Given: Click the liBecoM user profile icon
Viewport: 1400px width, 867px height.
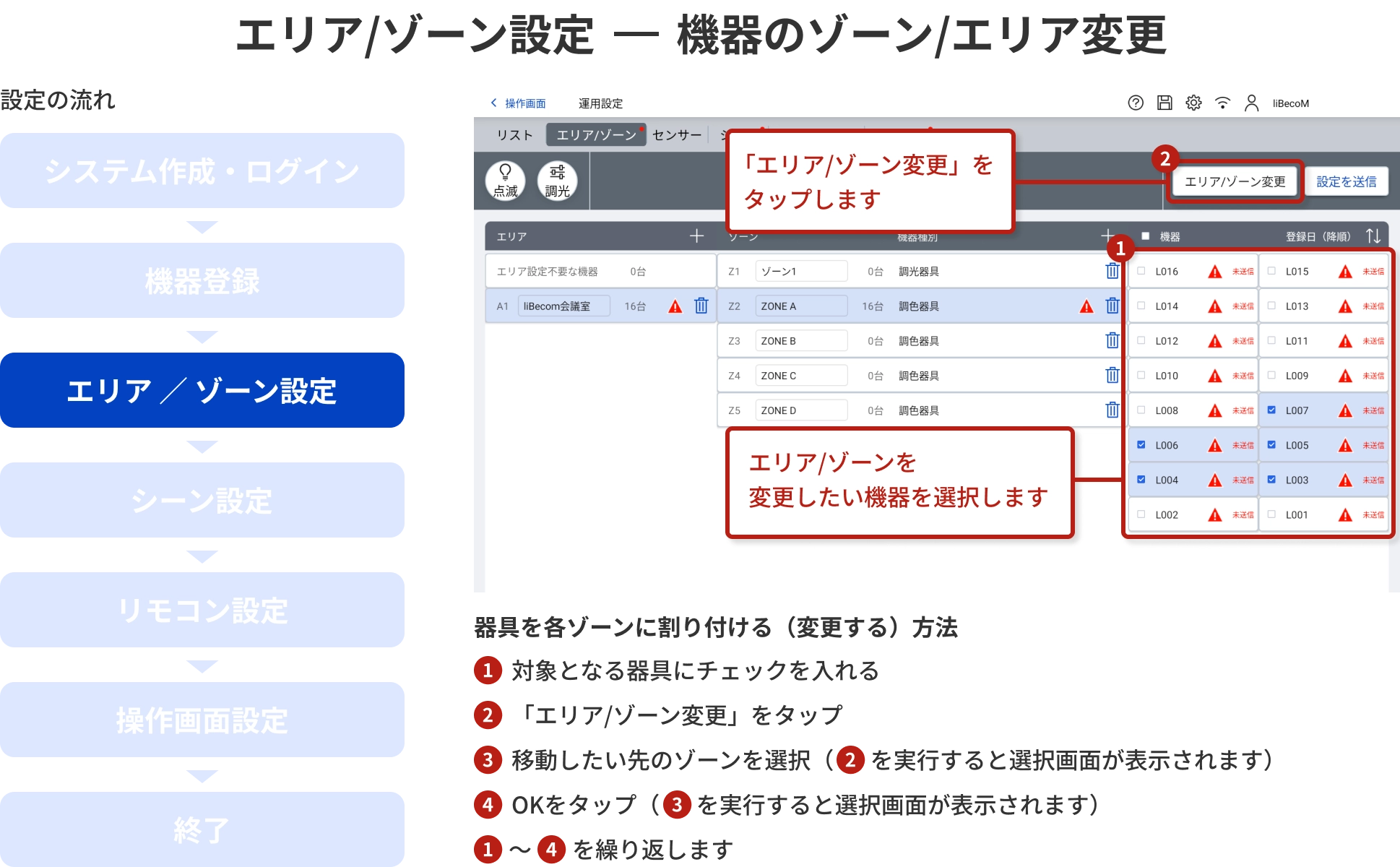Looking at the screenshot, I should [x=1251, y=103].
